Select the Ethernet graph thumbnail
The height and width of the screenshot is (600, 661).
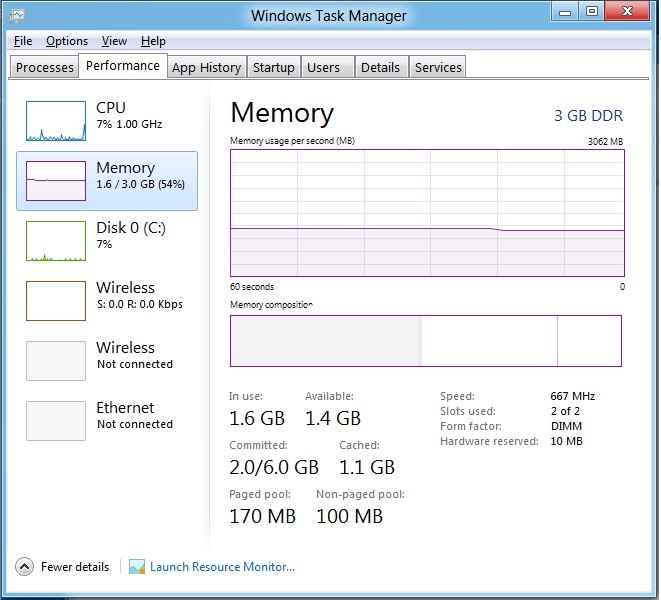tap(56, 421)
